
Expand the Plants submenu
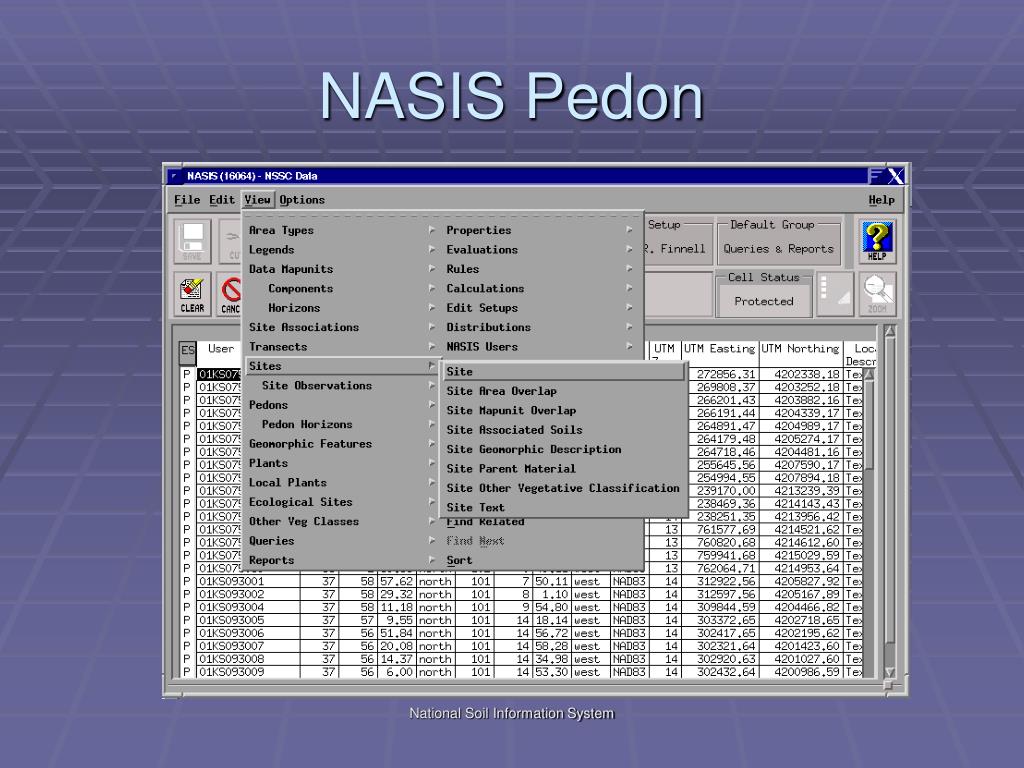[x=342, y=463]
